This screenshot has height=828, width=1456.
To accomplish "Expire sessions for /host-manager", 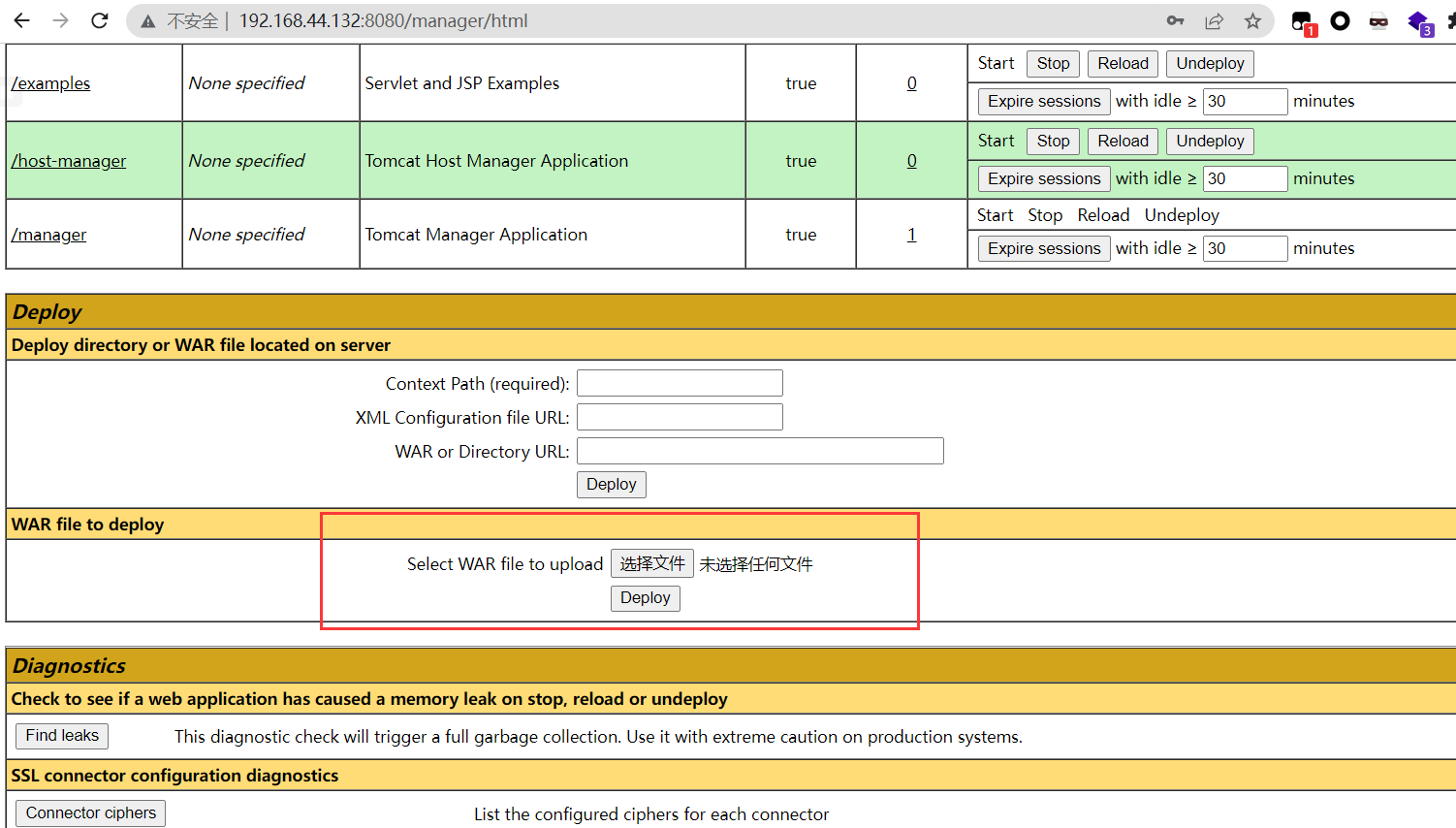I will pyautogui.click(x=1044, y=178).
